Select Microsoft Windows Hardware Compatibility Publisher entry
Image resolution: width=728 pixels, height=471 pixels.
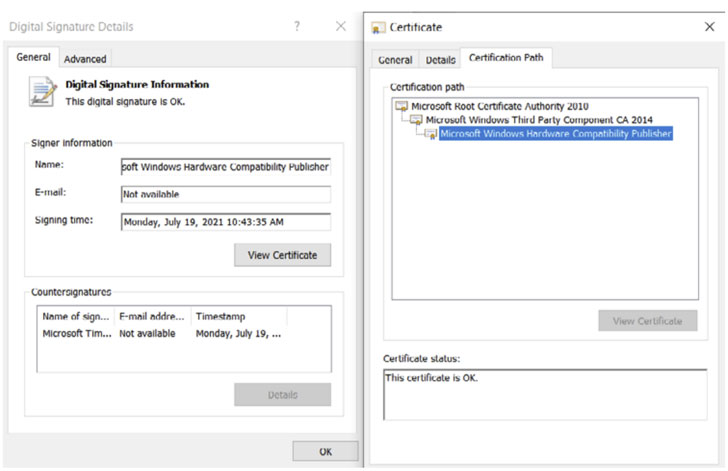pos(556,134)
